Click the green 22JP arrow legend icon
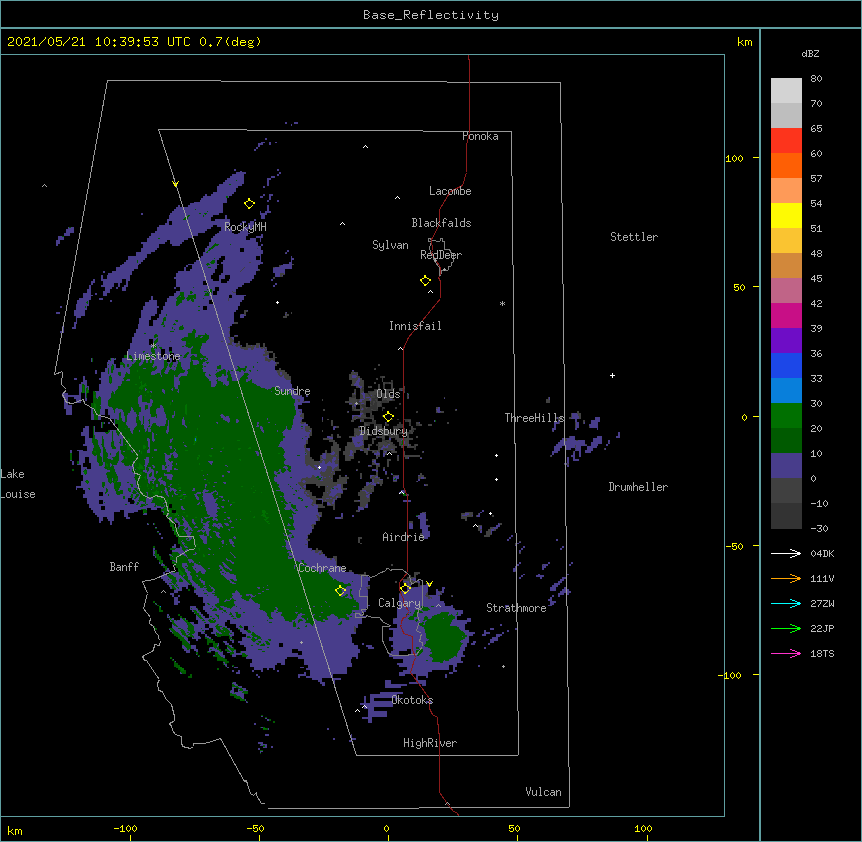 (786, 628)
